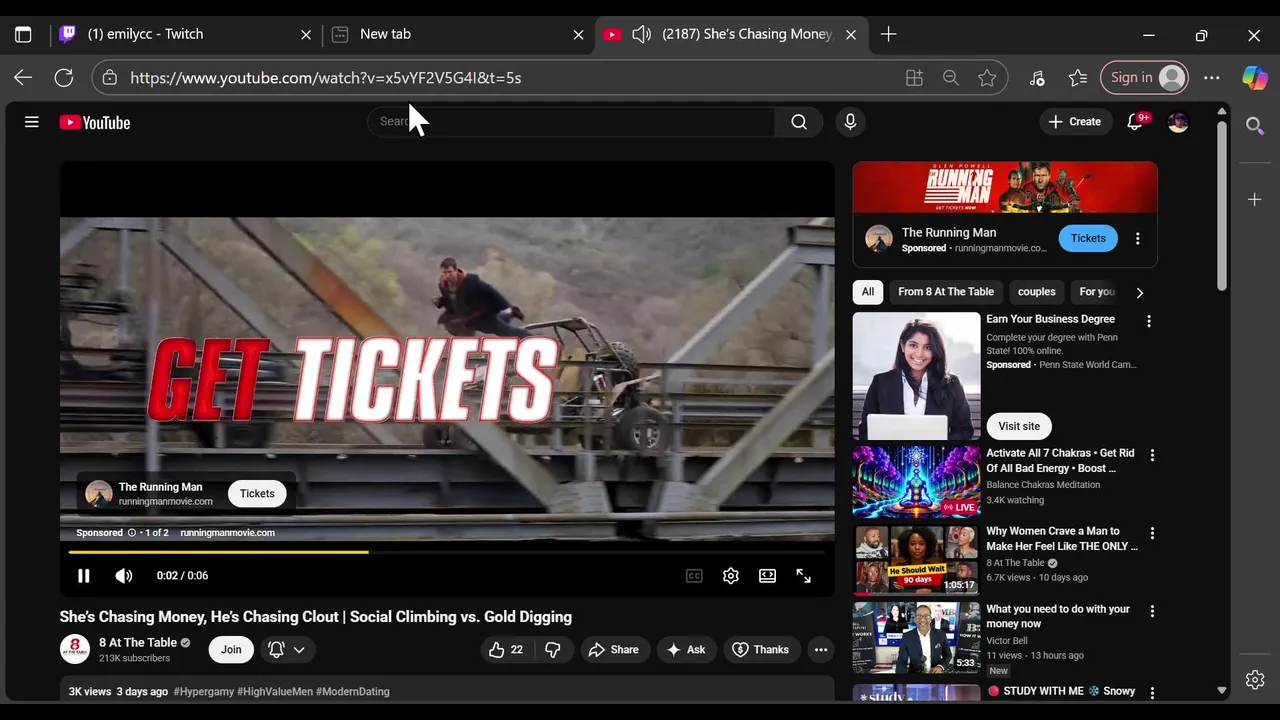Image resolution: width=1280 pixels, height=720 pixels.
Task: Open the He Should Wait 90 days thumbnail
Action: click(916, 560)
